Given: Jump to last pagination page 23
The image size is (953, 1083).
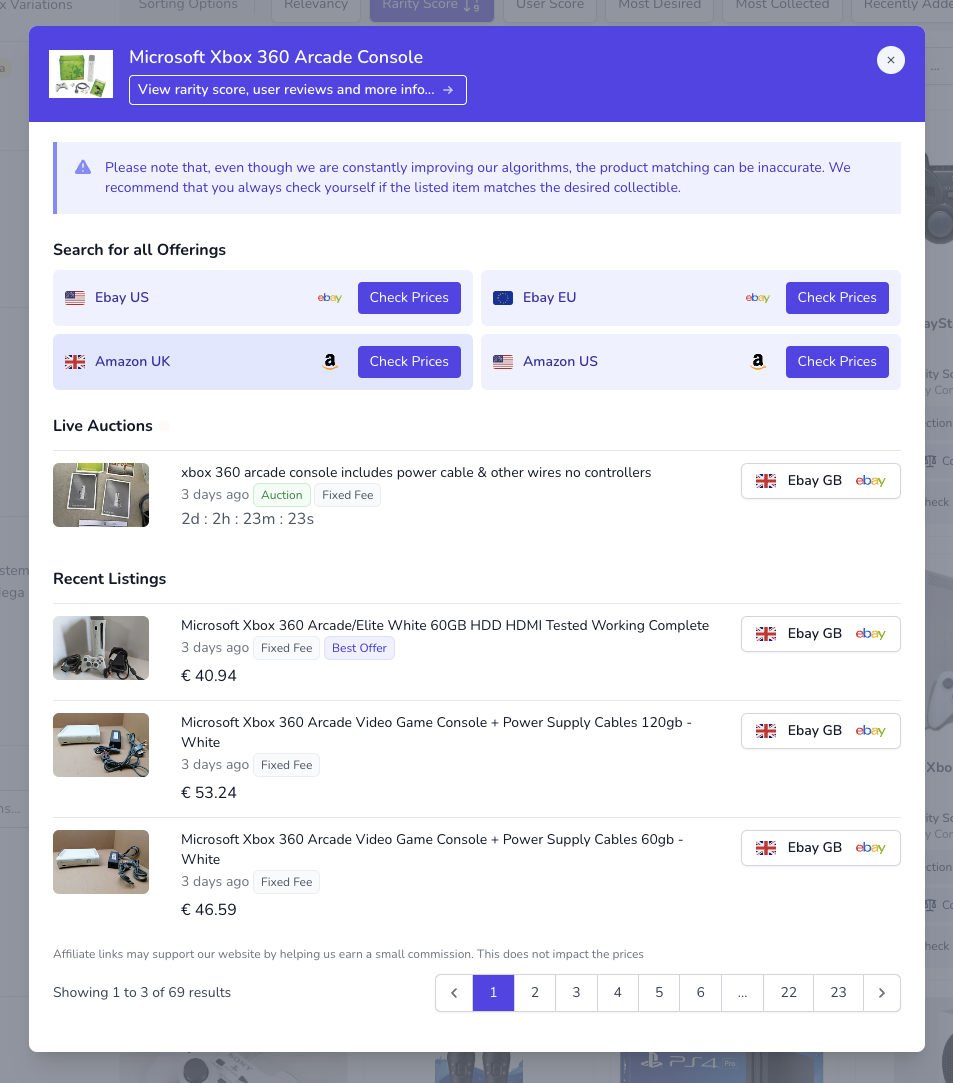Looking at the screenshot, I should point(838,993).
